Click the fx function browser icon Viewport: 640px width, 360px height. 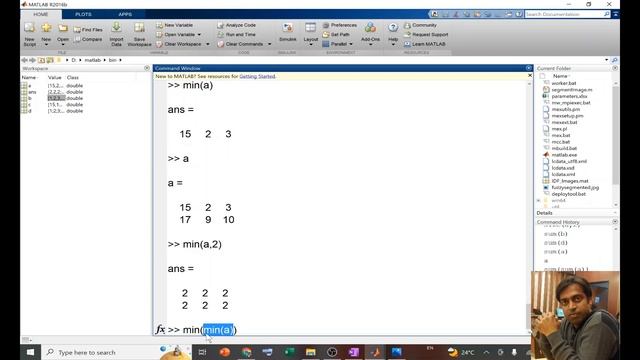click(160, 329)
